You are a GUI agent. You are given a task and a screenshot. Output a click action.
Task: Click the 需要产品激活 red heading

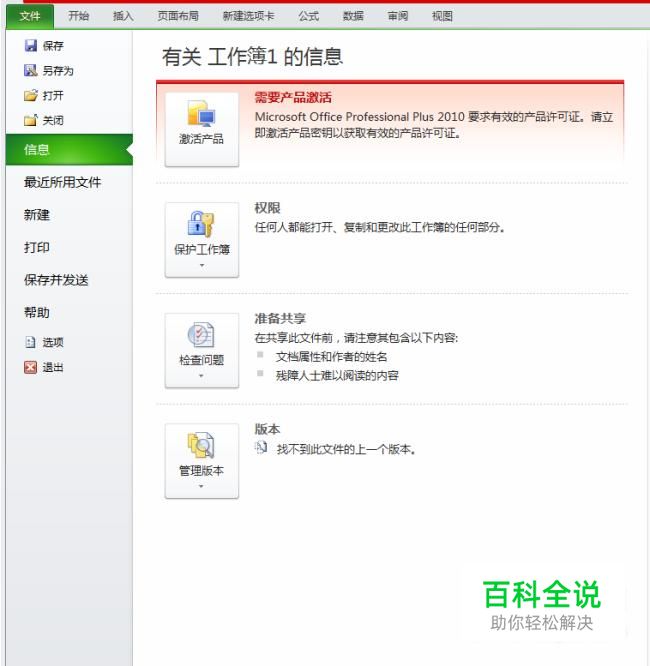pos(293,97)
